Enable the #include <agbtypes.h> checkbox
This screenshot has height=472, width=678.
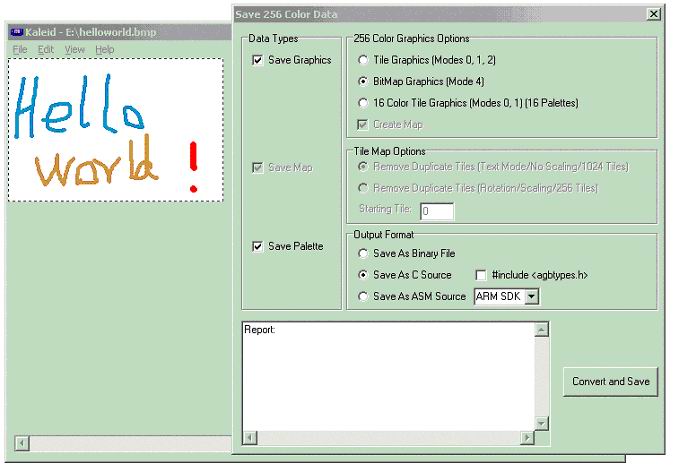(480, 275)
